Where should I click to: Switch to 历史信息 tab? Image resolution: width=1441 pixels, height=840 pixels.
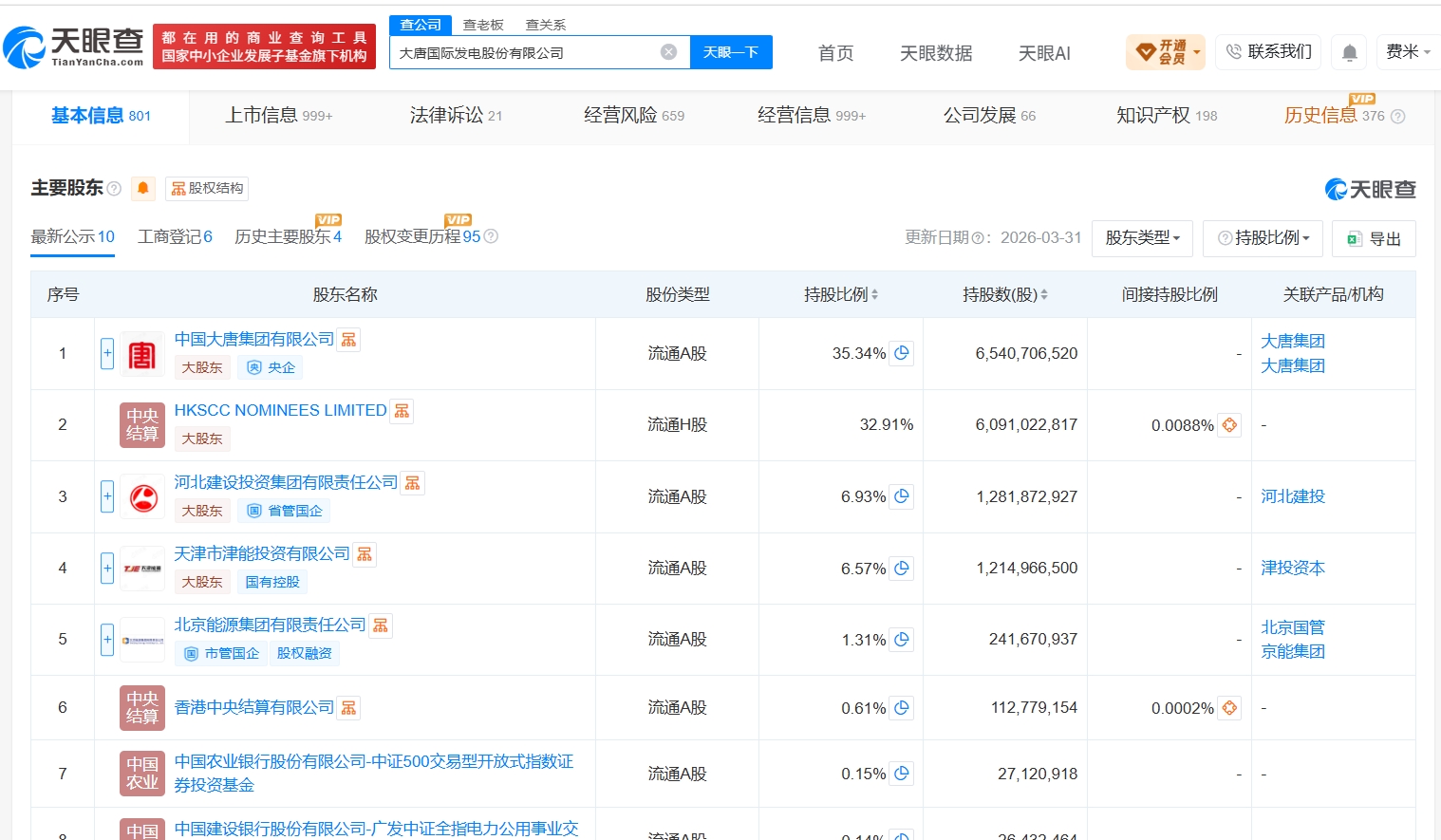click(1334, 116)
